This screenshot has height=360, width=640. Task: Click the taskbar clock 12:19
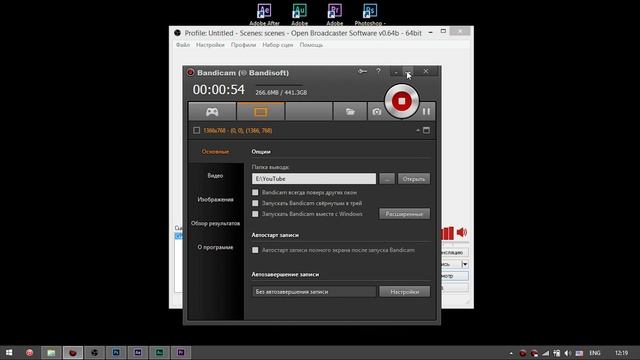pos(622,353)
